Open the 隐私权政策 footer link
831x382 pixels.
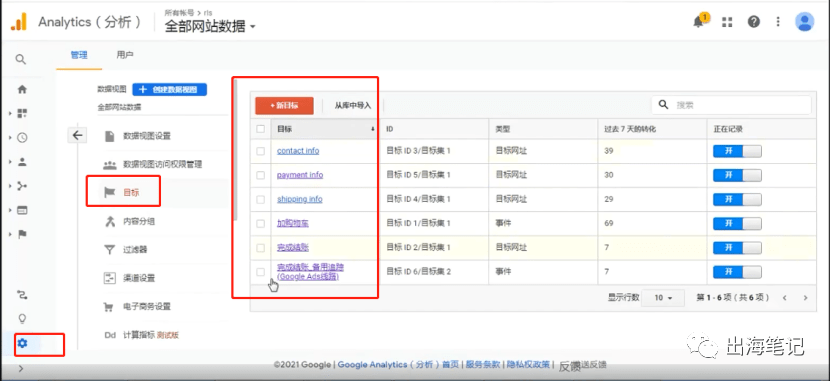pos(528,365)
